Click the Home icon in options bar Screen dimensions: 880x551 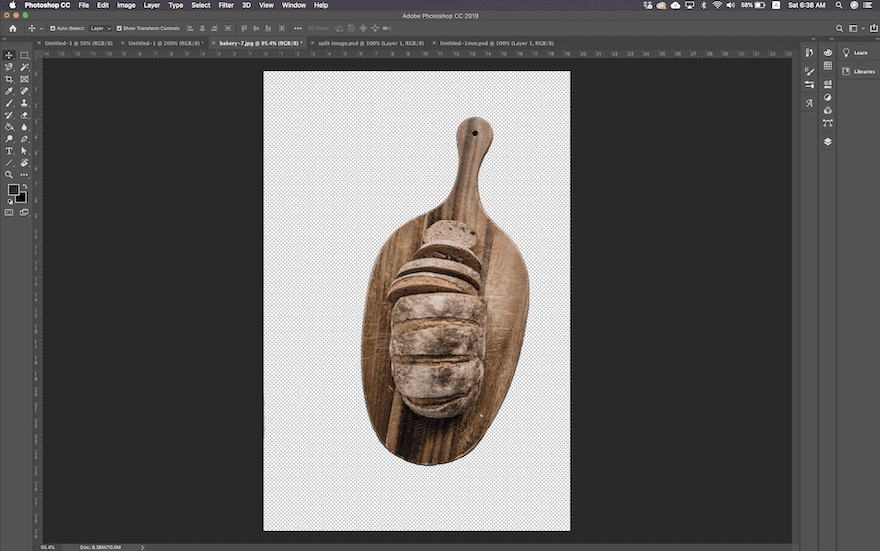point(13,28)
